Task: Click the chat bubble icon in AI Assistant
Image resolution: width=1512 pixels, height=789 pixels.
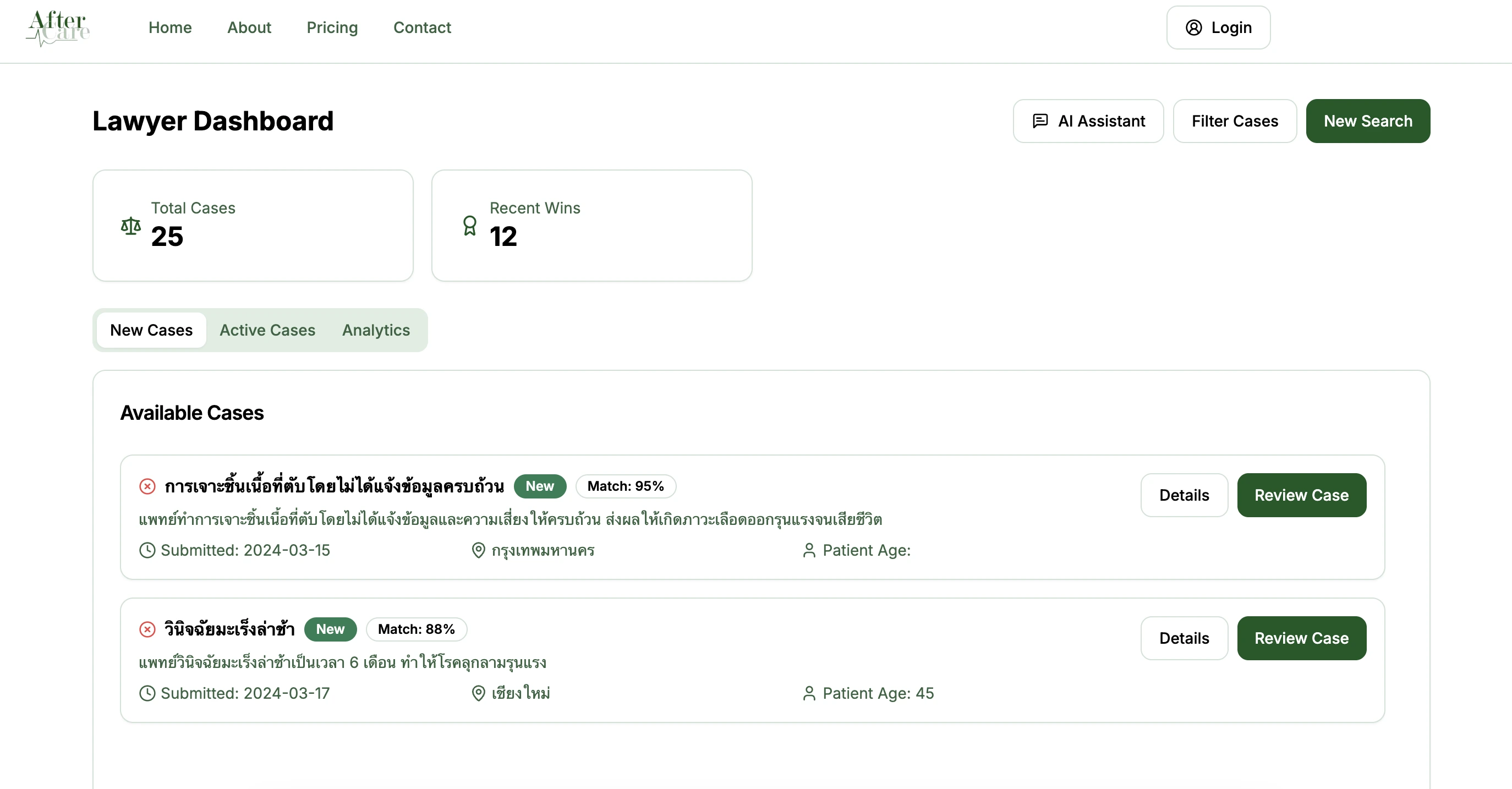Action: [x=1040, y=121]
